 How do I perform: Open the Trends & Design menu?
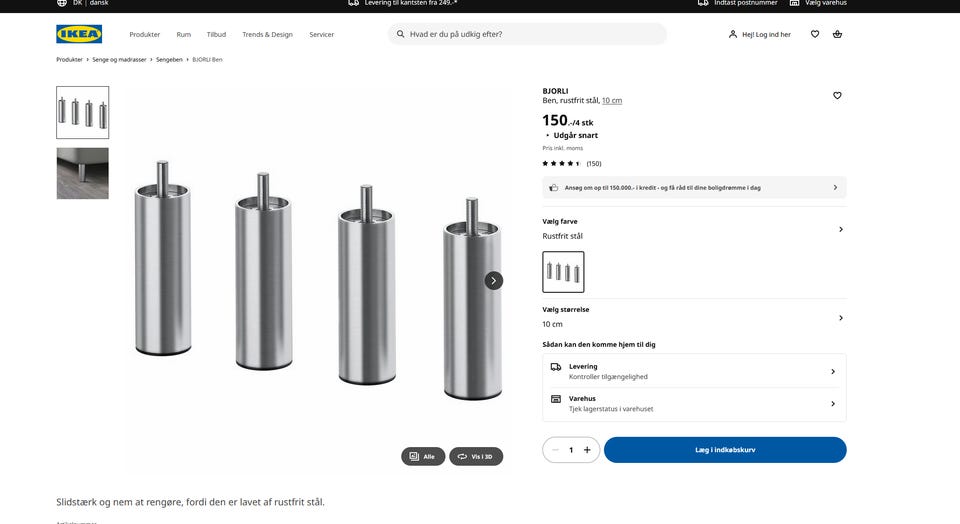click(267, 34)
